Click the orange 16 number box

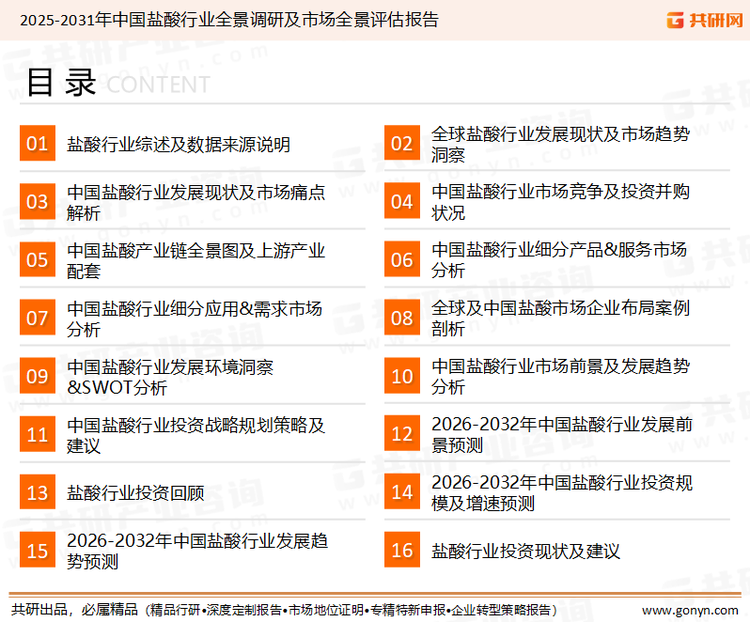point(402,550)
